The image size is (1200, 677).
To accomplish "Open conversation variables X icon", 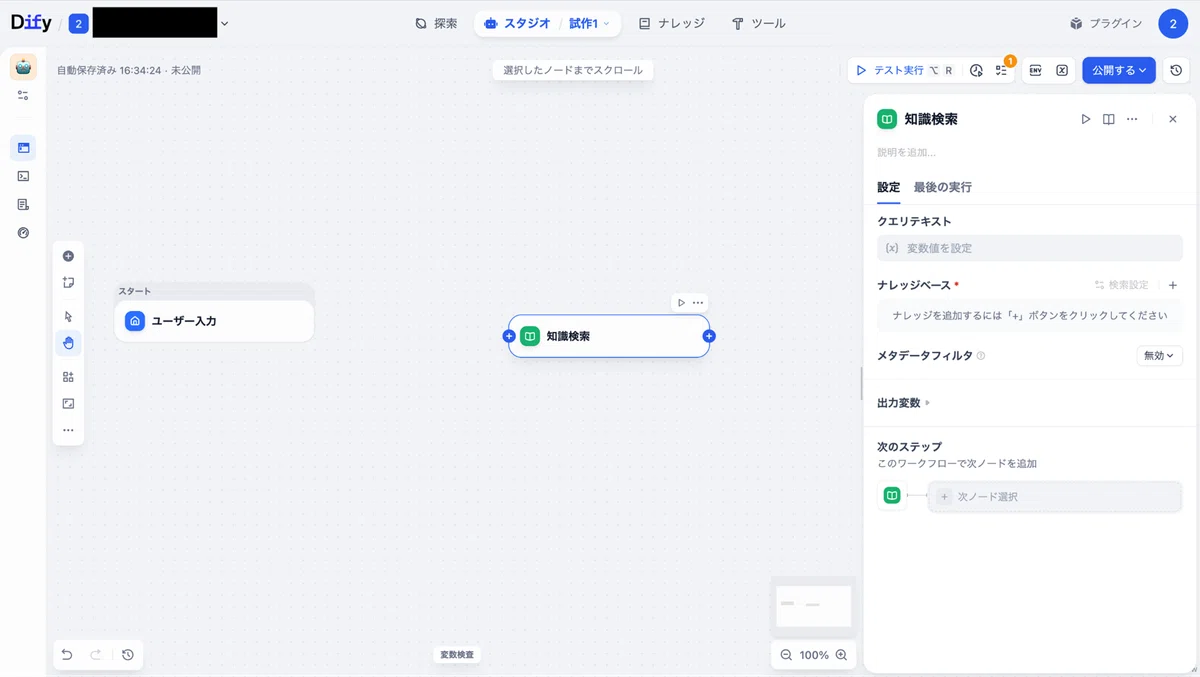I will (1062, 71).
